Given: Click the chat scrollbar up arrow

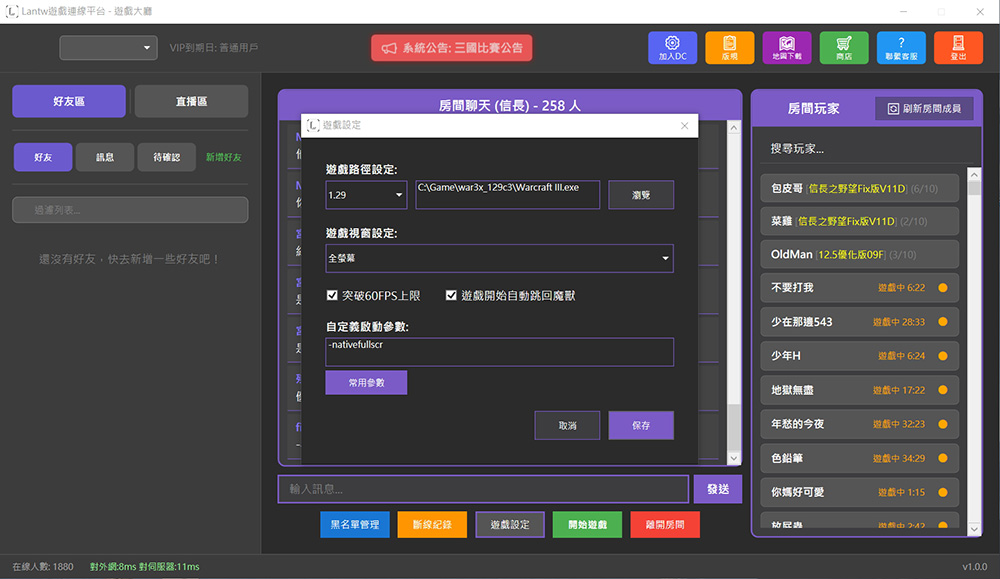Looking at the screenshot, I should tap(733, 128).
